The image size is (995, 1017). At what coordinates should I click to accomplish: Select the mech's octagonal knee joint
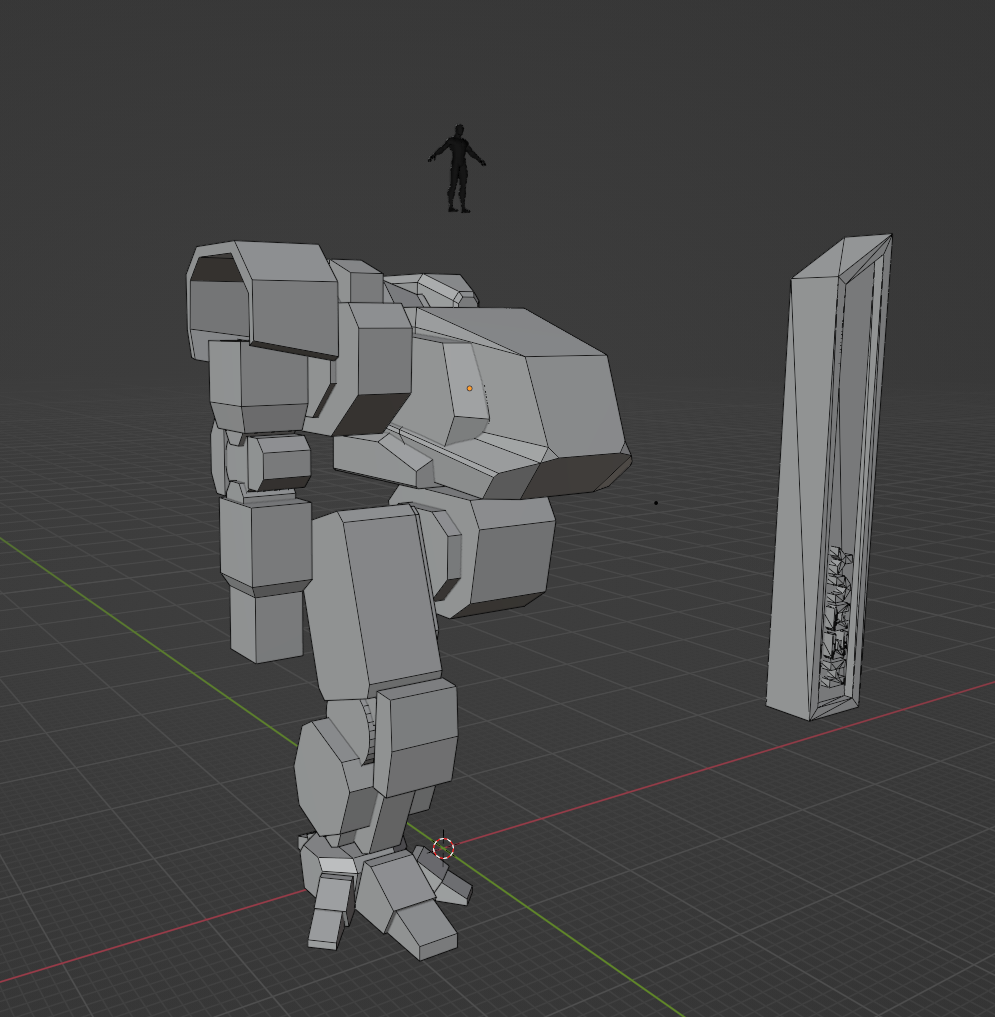(325, 770)
